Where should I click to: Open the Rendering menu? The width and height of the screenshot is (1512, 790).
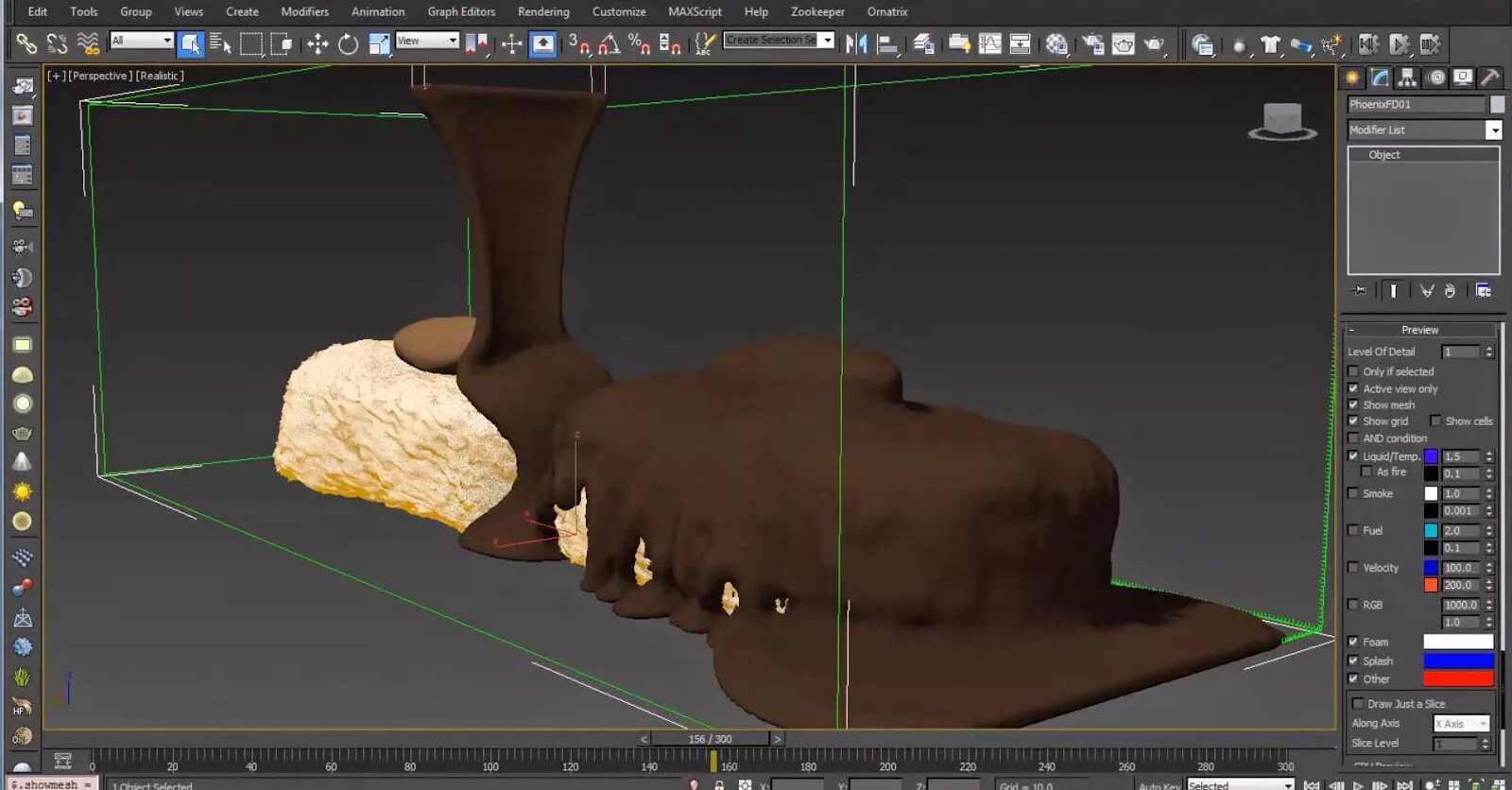(543, 11)
